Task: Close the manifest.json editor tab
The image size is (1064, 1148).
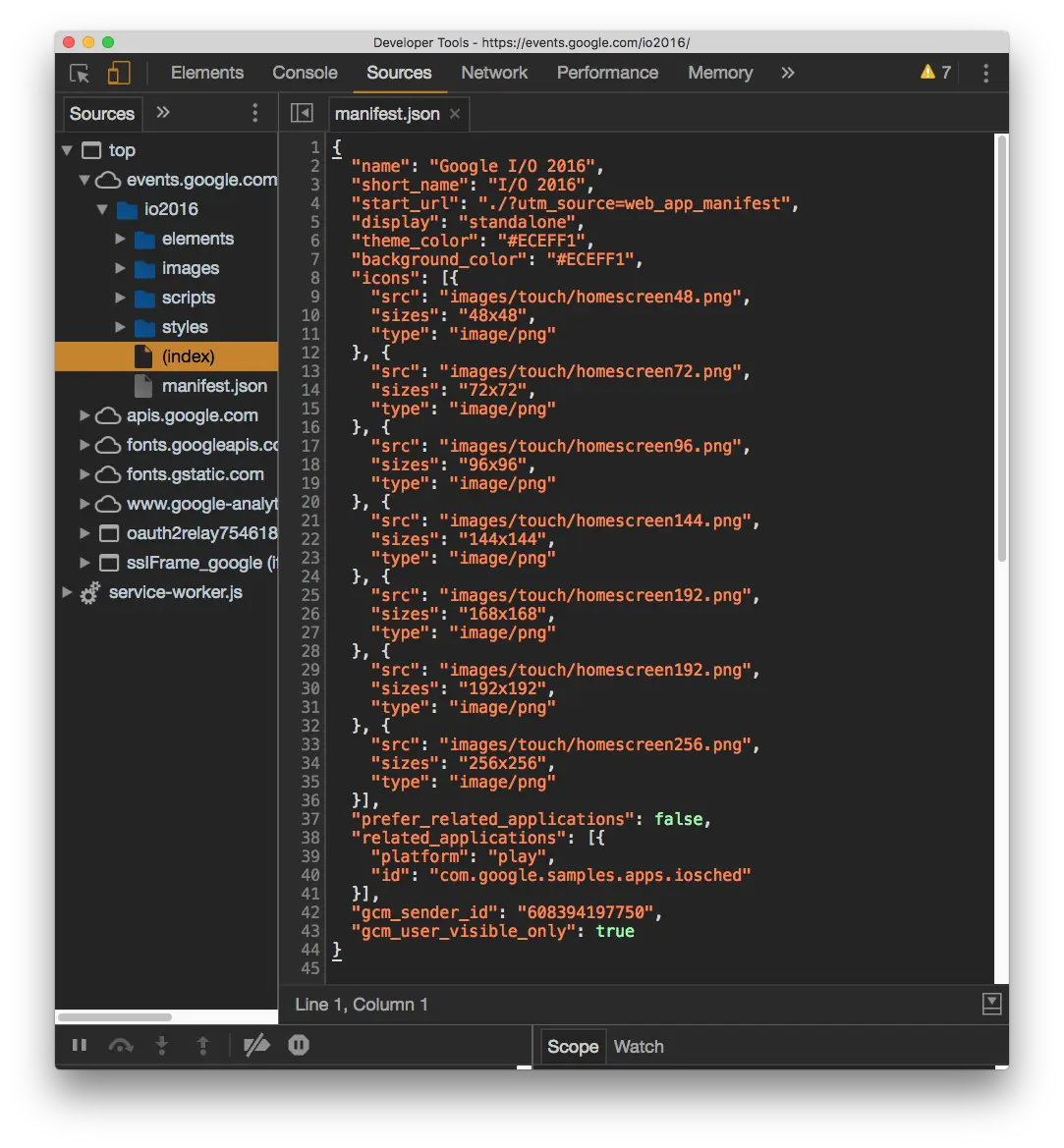Action: point(455,114)
